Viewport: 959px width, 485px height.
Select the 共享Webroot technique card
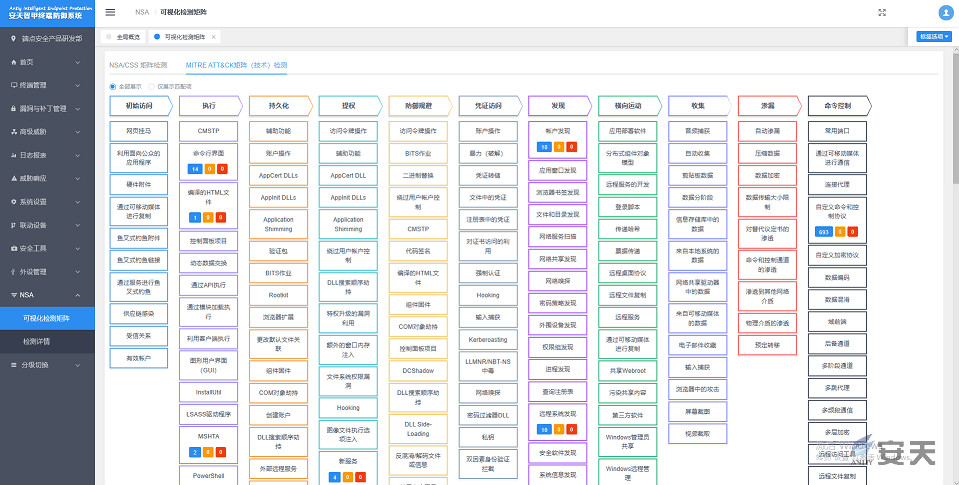(x=628, y=371)
